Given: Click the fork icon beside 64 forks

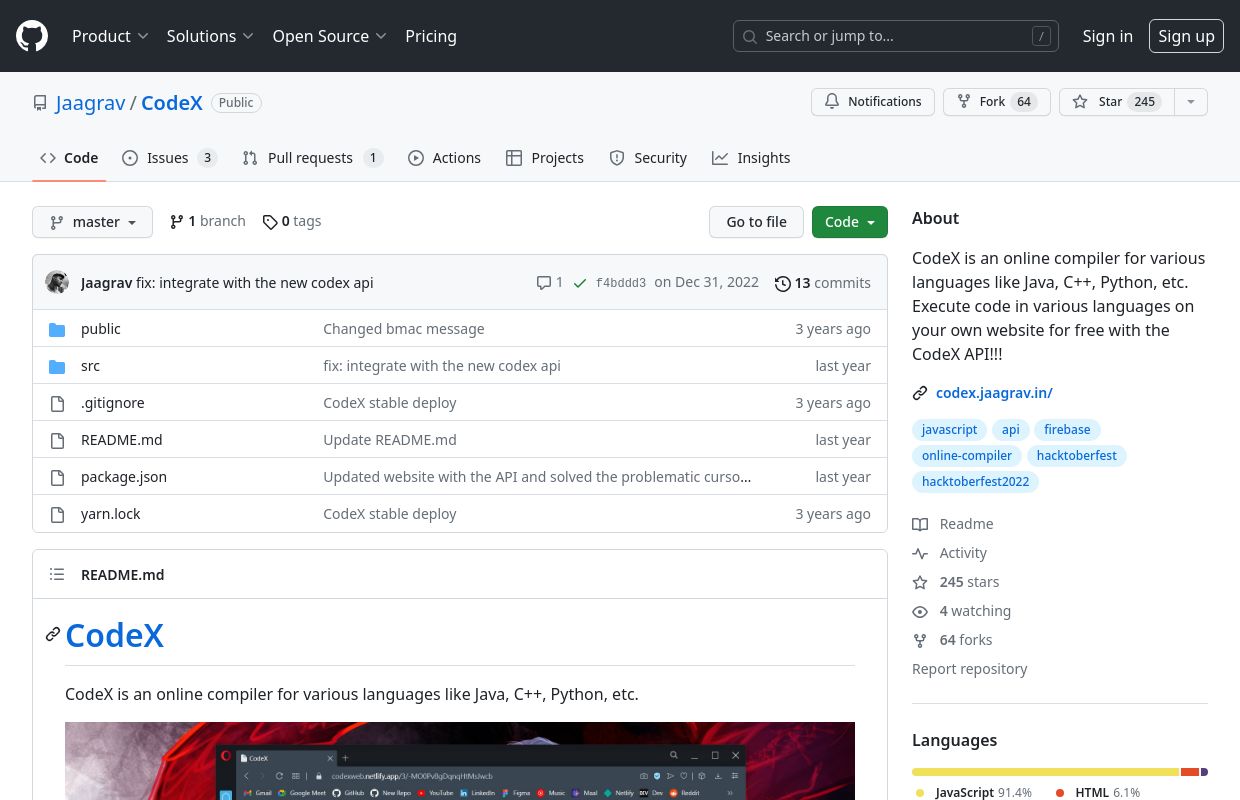Looking at the screenshot, I should coord(920,640).
